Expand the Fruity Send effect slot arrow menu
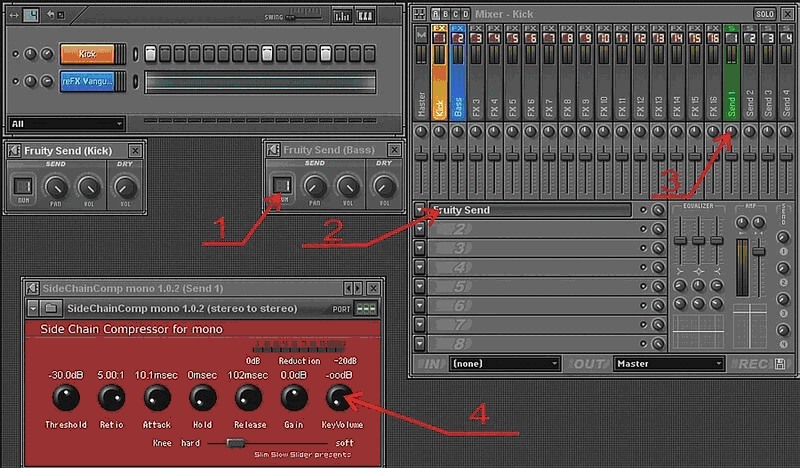This screenshot has height=468, width=800. [419, 210]
